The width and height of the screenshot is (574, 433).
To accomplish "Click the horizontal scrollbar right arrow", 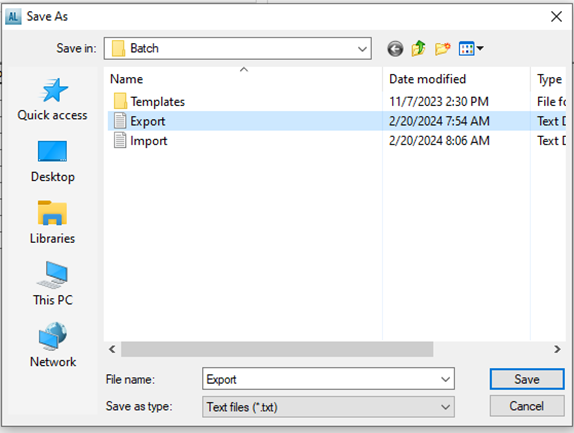I will pos(557,349).
